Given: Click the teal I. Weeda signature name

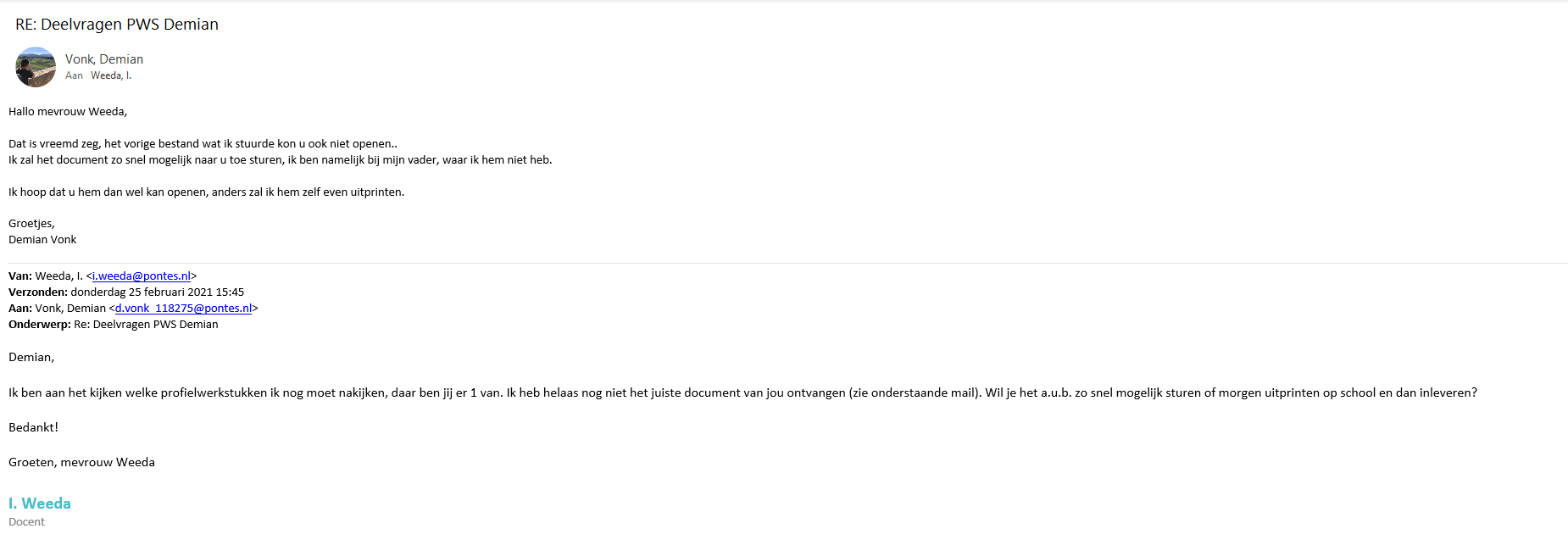Looking at the screenshot, I should click(x=40, y=504).
